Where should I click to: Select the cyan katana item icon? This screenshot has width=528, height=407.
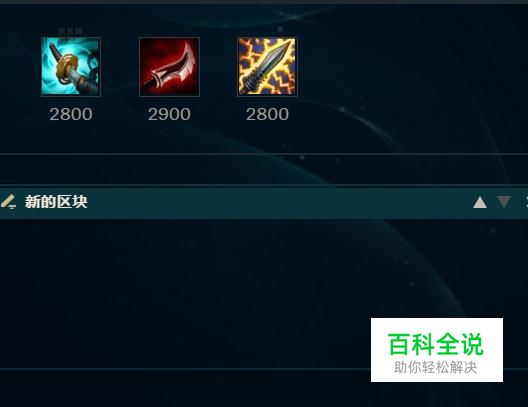tap(71, 67)
